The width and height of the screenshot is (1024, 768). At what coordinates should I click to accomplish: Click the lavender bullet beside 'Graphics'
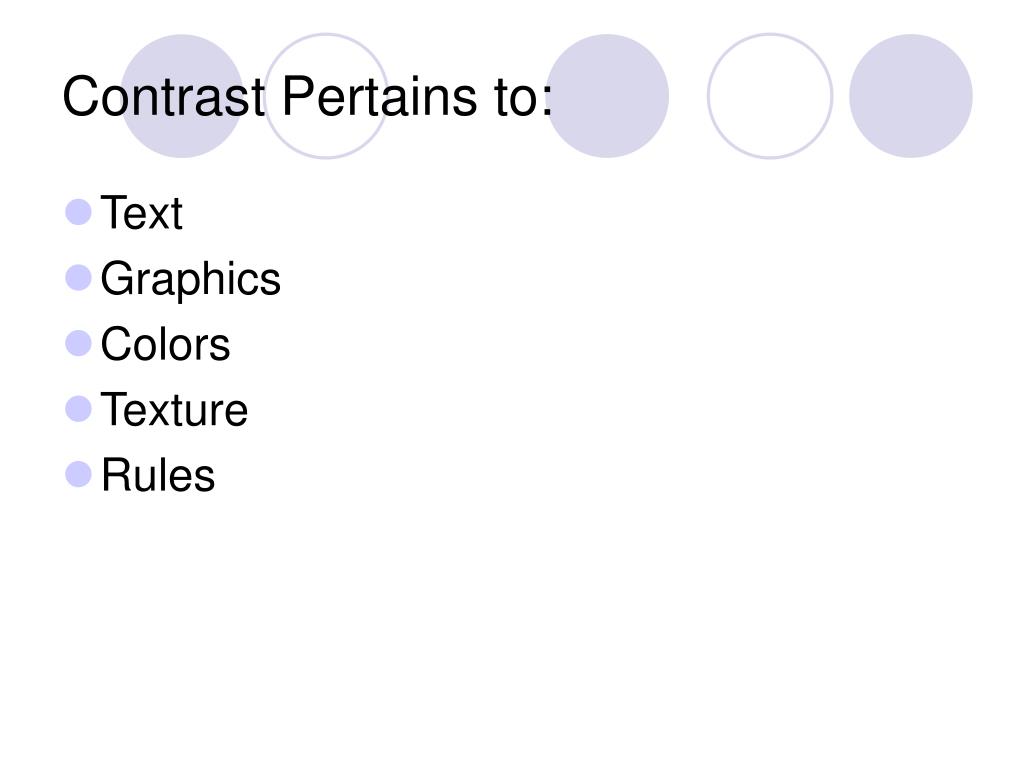[78, 278]
